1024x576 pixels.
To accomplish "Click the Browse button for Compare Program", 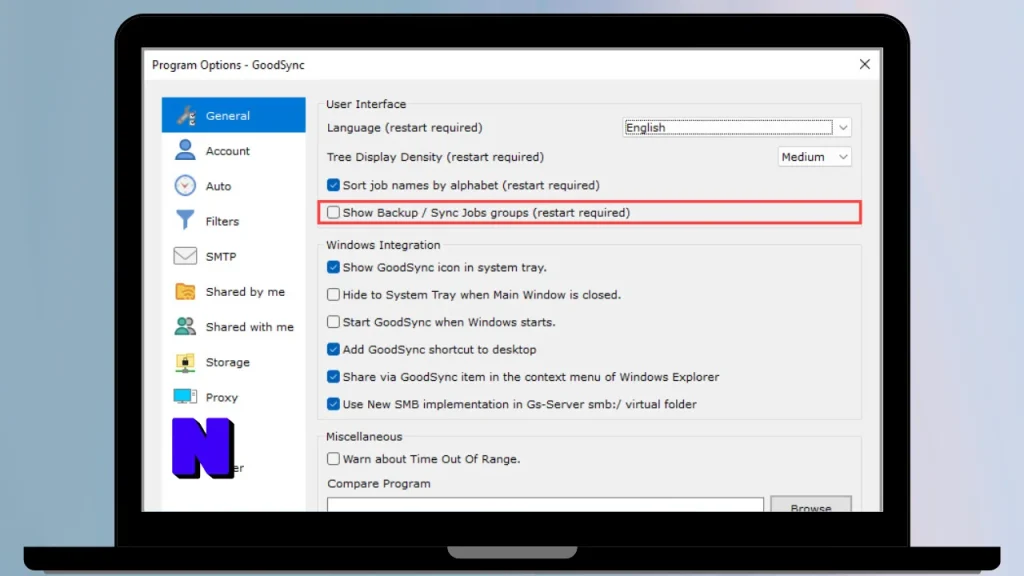I will (x=811, y=505).
